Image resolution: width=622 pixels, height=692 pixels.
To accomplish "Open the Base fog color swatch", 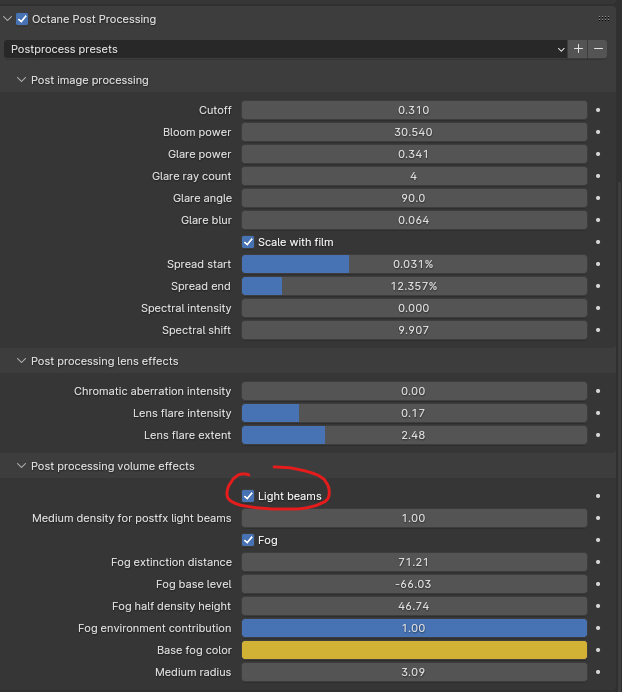I will point(413,650).
